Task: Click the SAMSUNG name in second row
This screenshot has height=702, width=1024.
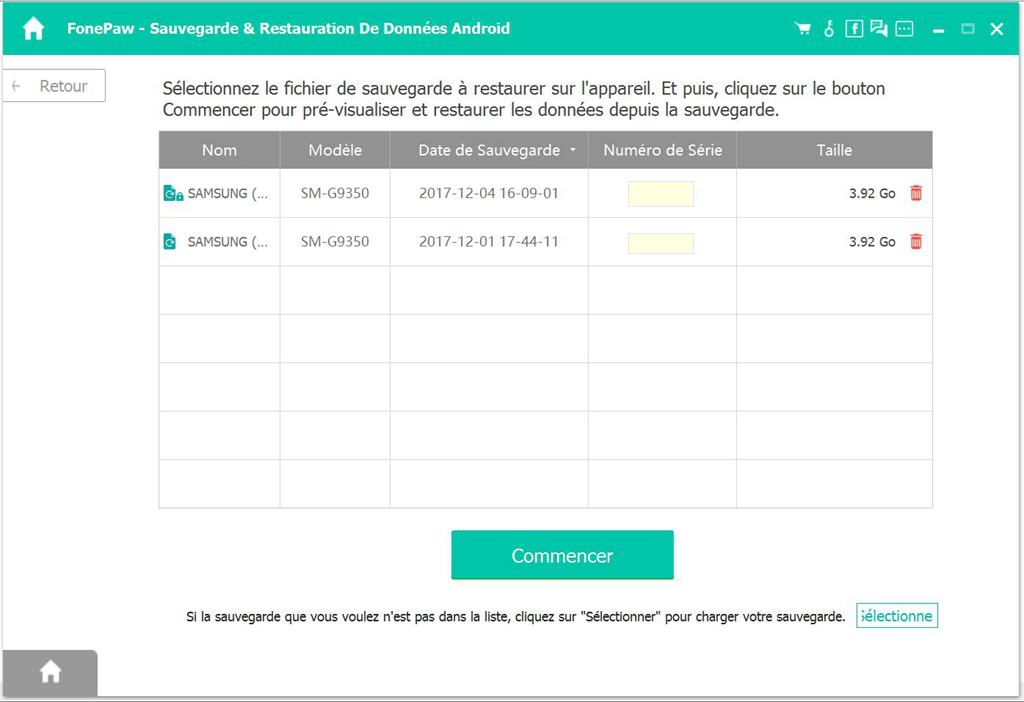Action: [x=227, y=242]
